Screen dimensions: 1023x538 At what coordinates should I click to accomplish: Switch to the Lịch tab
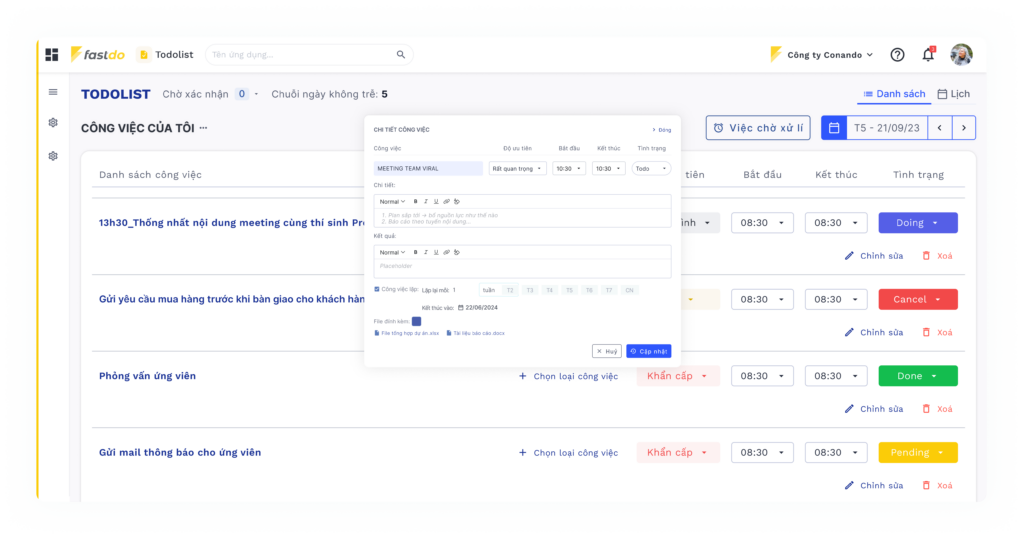click(953, 94)
